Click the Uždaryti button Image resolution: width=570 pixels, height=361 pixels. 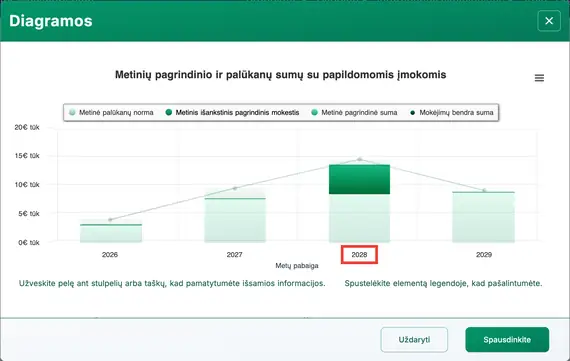414,340
